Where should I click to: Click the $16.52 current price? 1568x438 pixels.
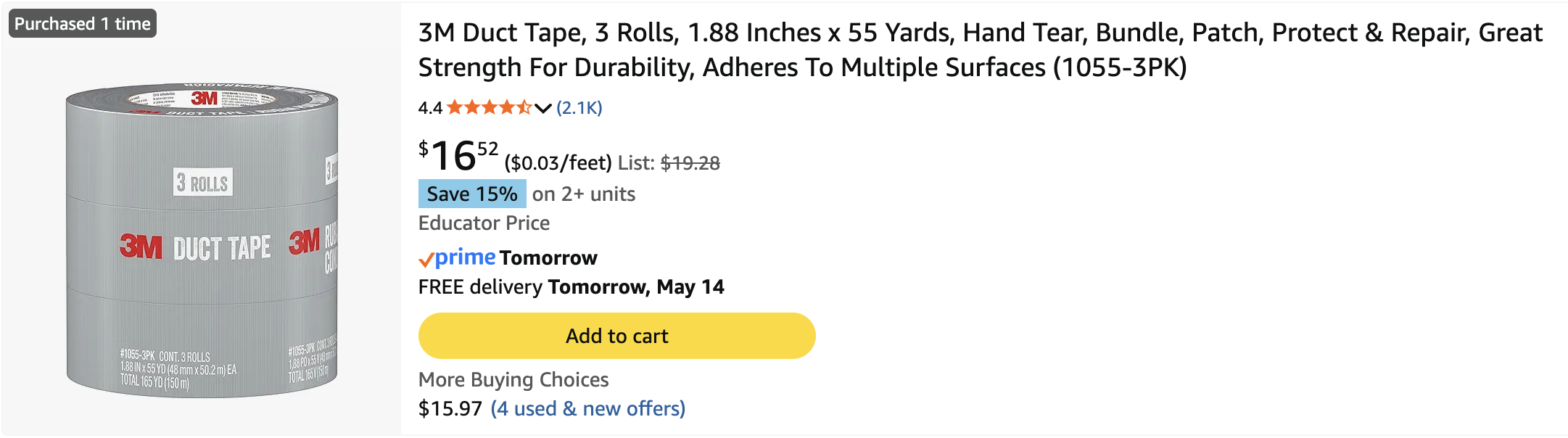coord(458,156)
